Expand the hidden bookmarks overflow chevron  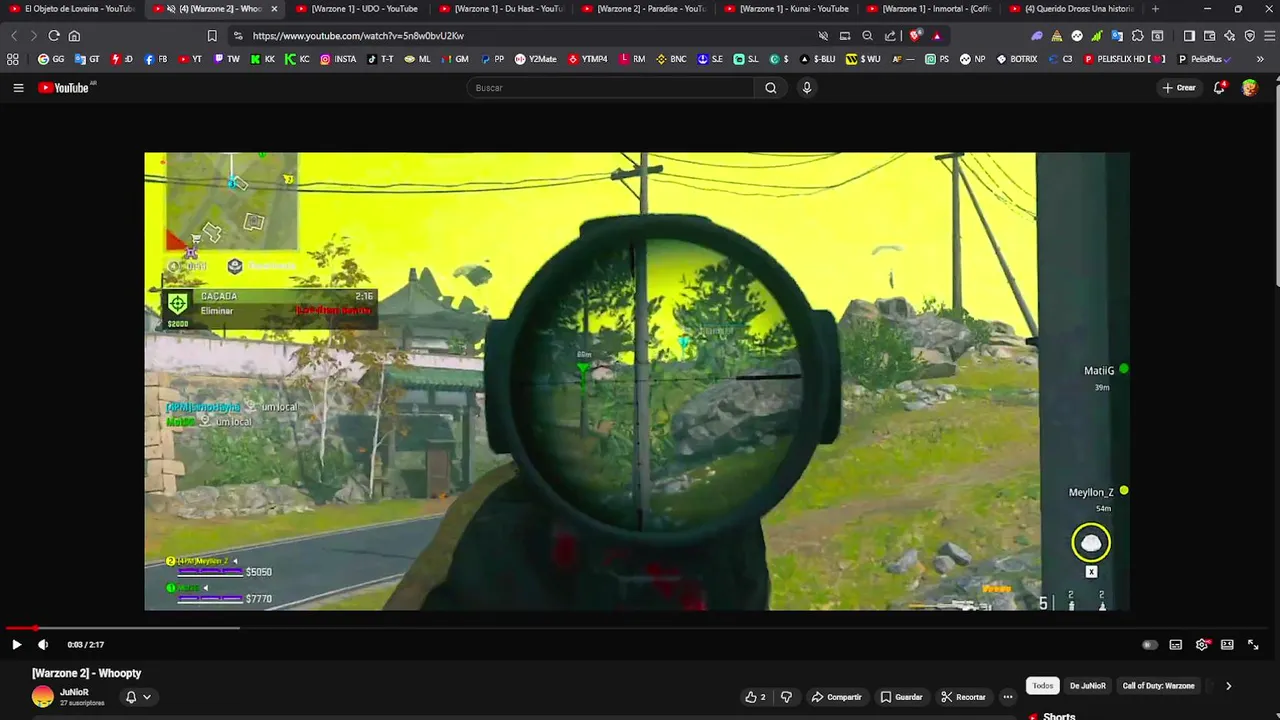1260,59
